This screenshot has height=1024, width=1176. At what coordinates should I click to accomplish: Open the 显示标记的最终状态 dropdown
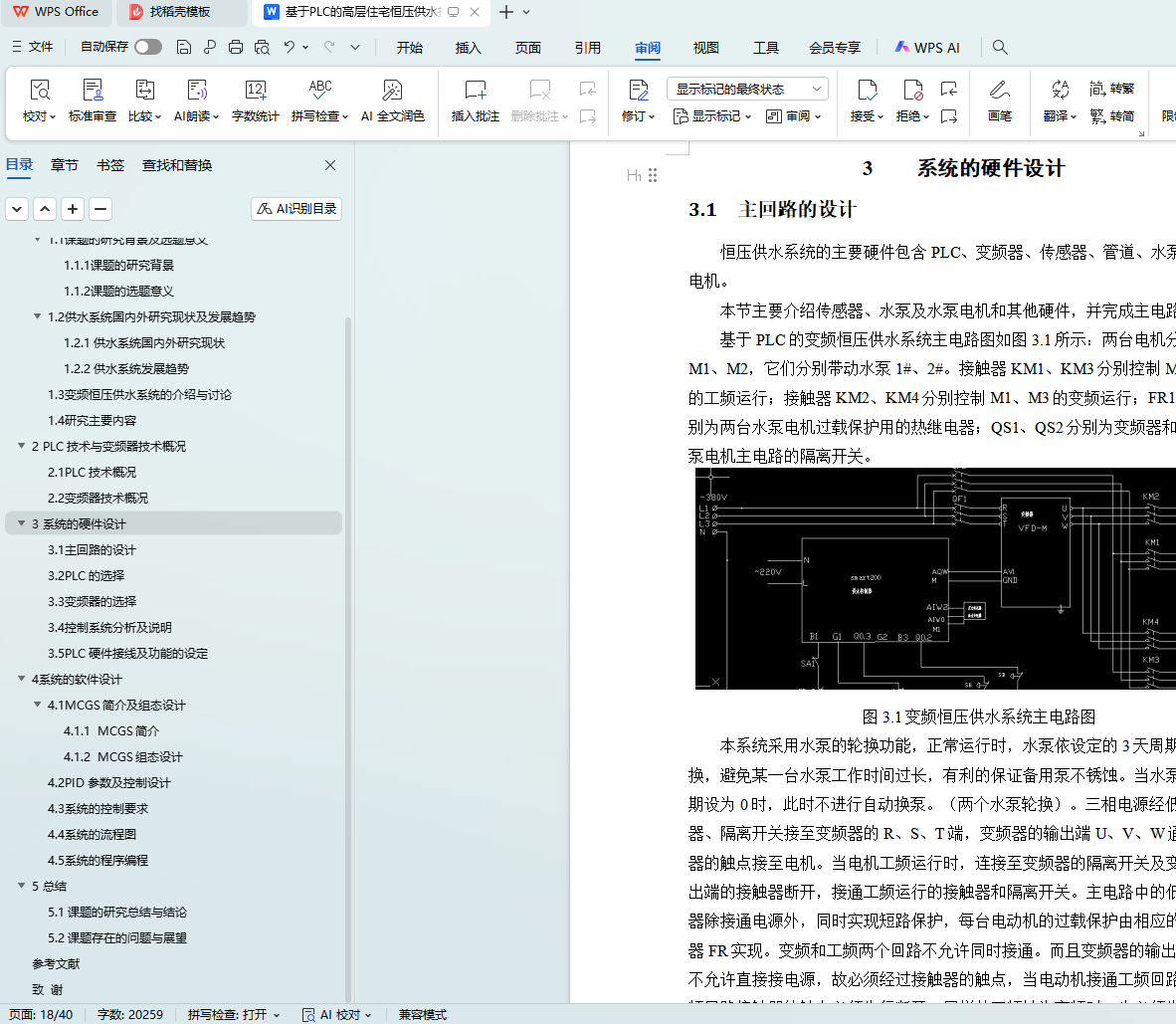coord(746,89)
